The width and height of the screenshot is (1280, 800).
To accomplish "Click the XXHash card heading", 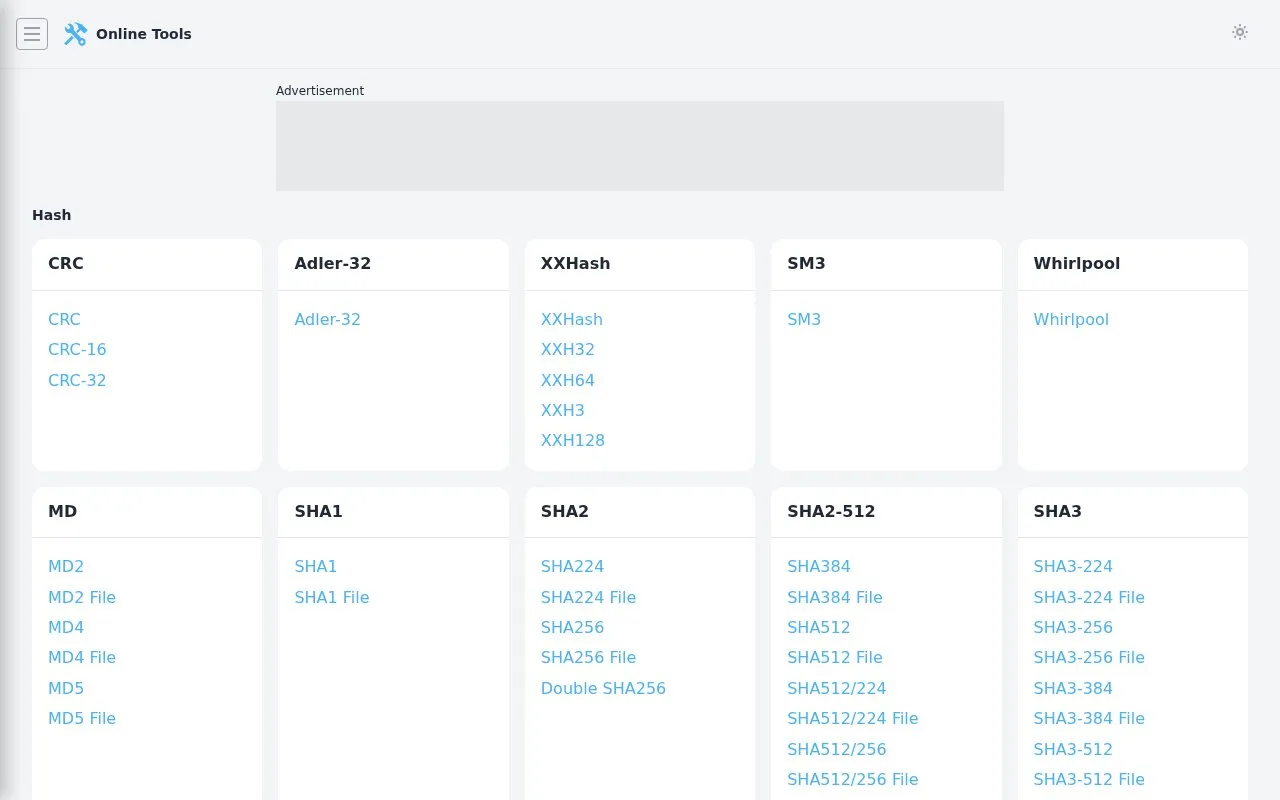I will (575, 263).
